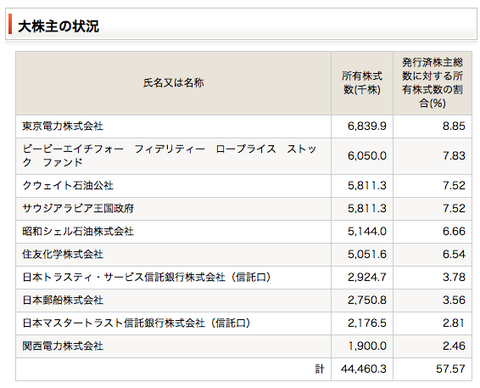Click the total percentage 57.57
Screen dimensions: 480x388
450,369
